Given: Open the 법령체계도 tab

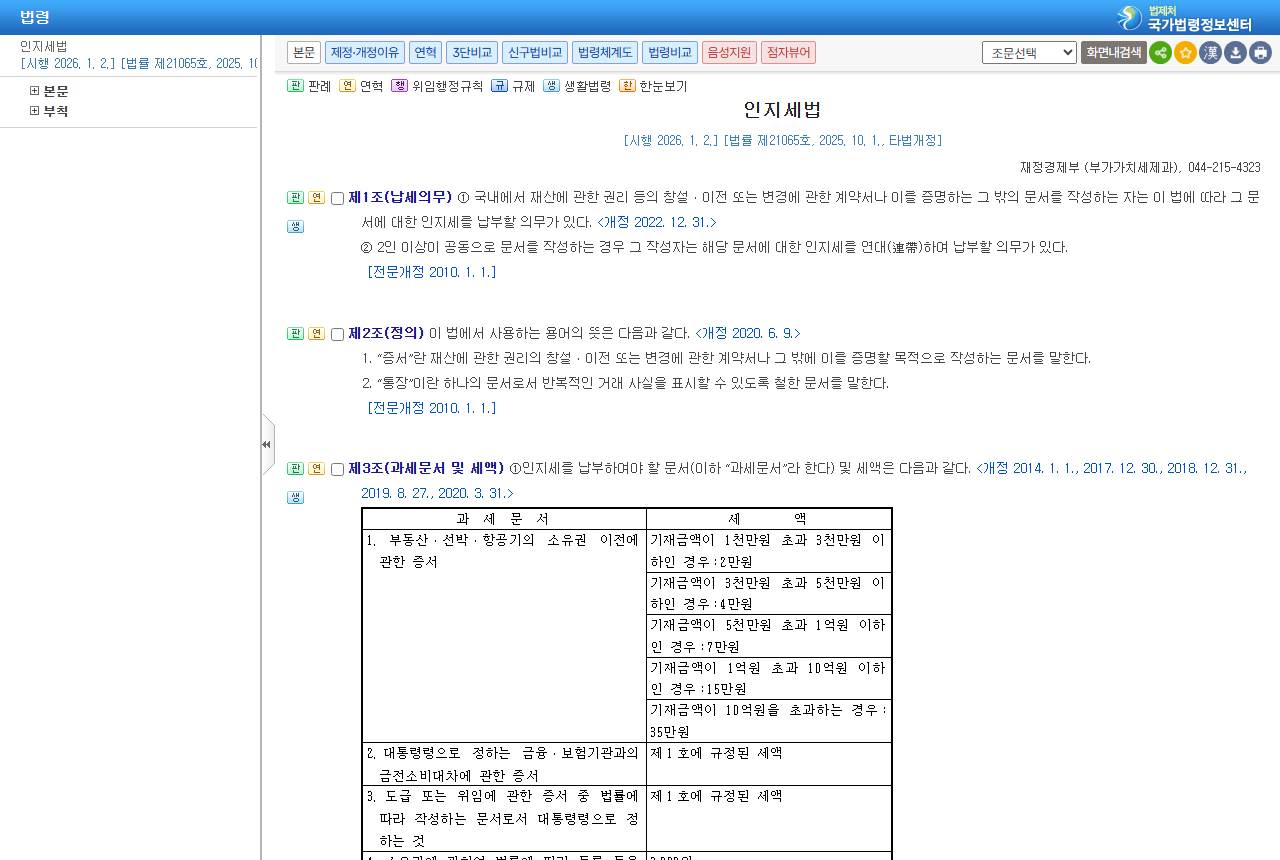Looking at the screenshot, I should pyautogui.click(x=605, y=52).
